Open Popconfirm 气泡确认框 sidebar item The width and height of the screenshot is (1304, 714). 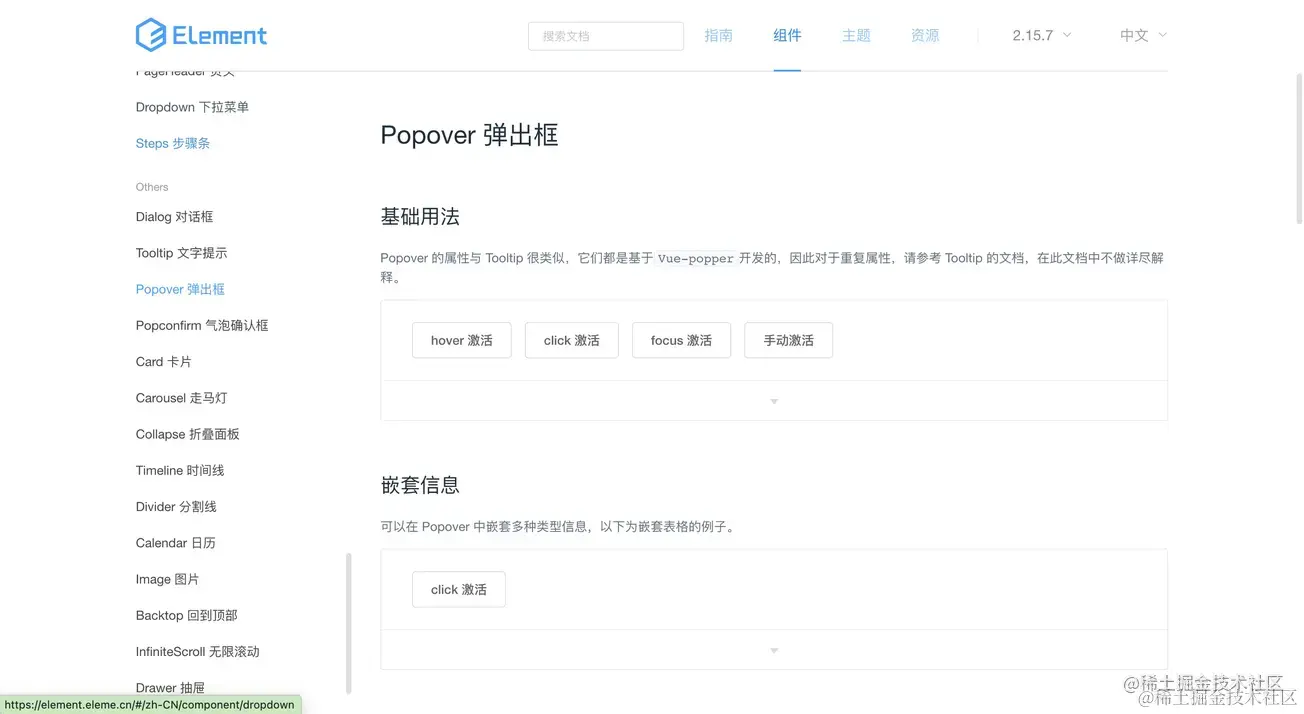(202, 325)
